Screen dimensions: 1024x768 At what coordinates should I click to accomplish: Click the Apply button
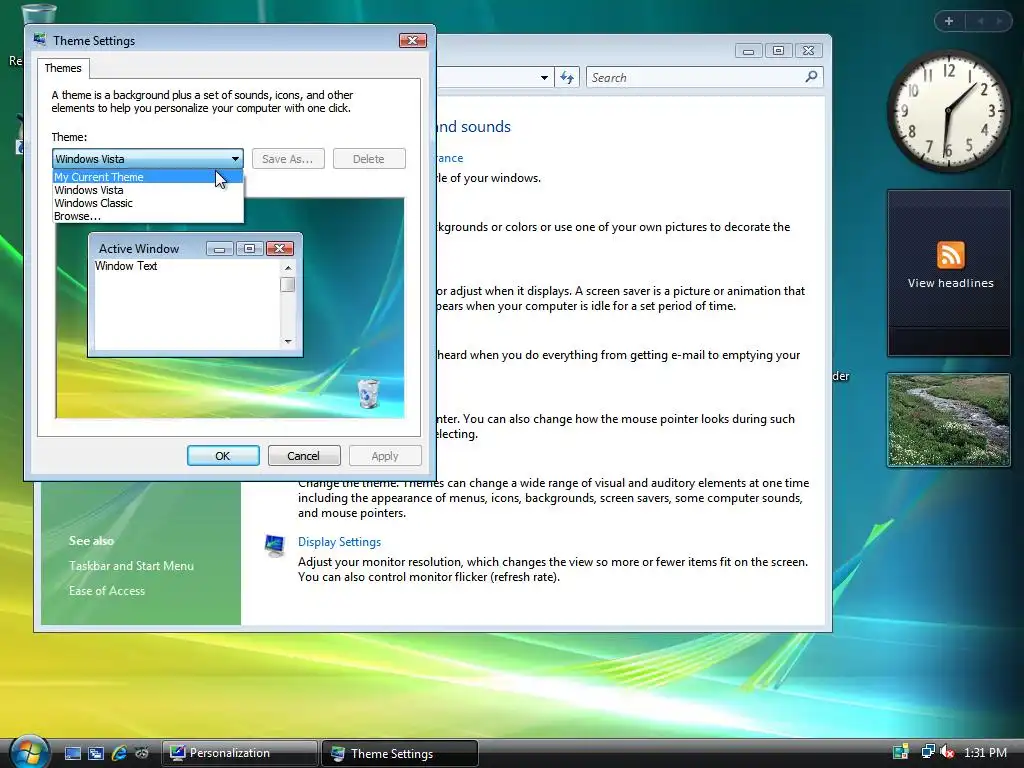point(385,456)
